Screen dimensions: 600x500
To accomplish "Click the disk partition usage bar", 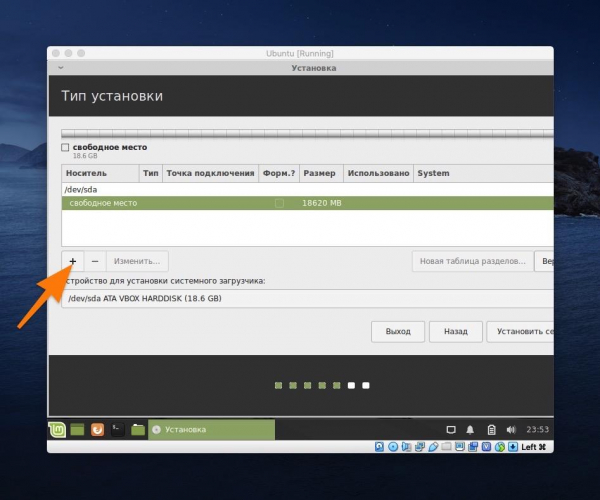I will coord(307,134).
